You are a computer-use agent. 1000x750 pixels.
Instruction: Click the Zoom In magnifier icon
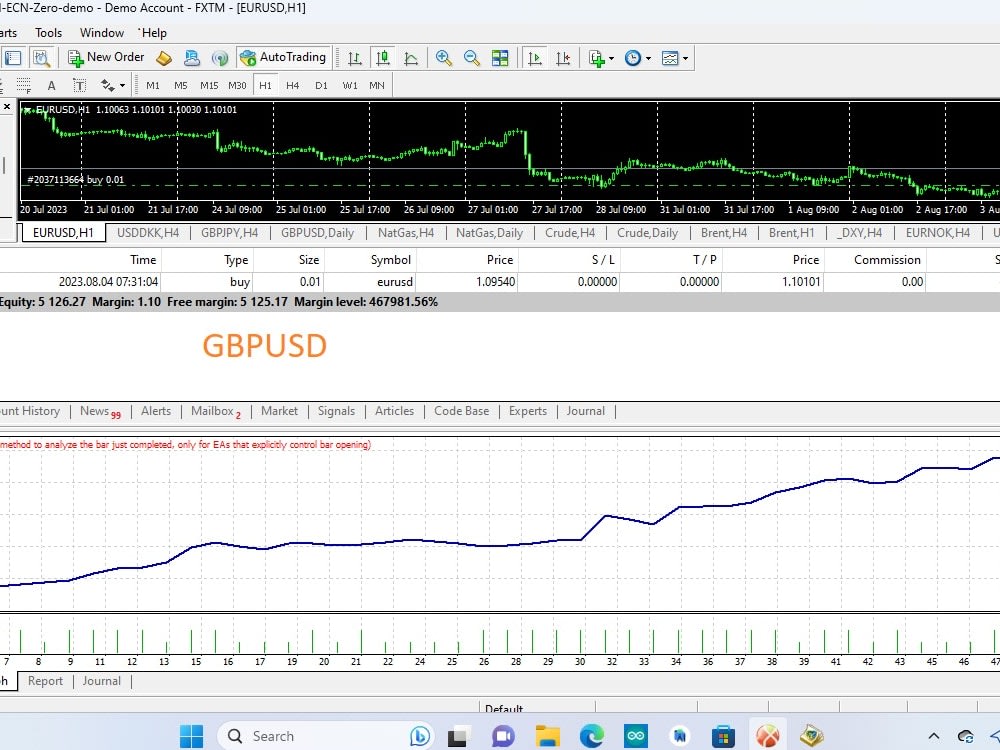(444, 57)
